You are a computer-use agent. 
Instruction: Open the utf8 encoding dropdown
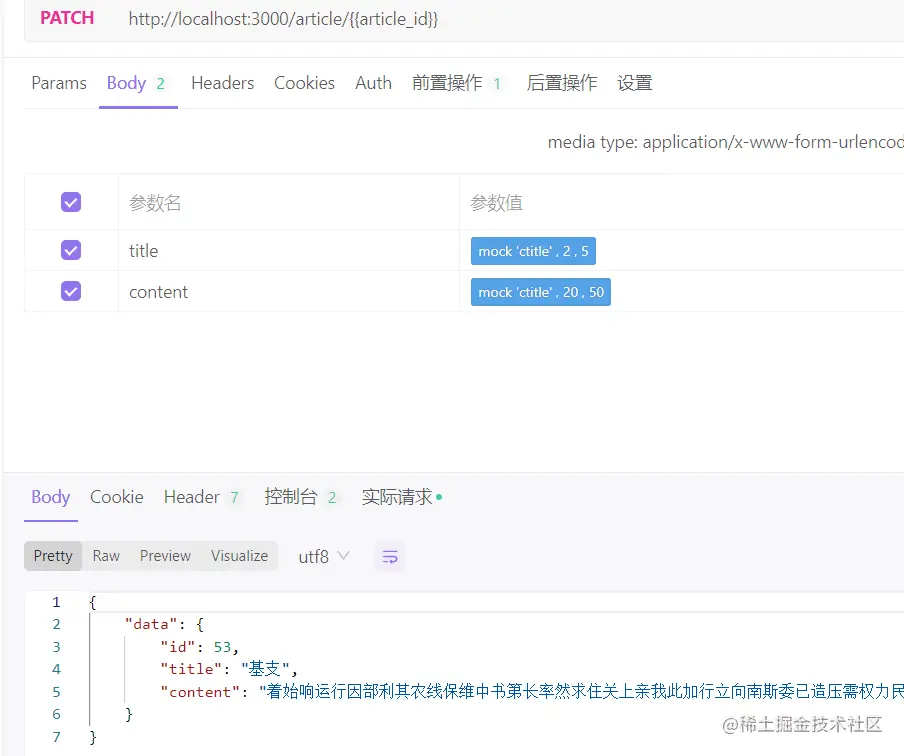323,556
